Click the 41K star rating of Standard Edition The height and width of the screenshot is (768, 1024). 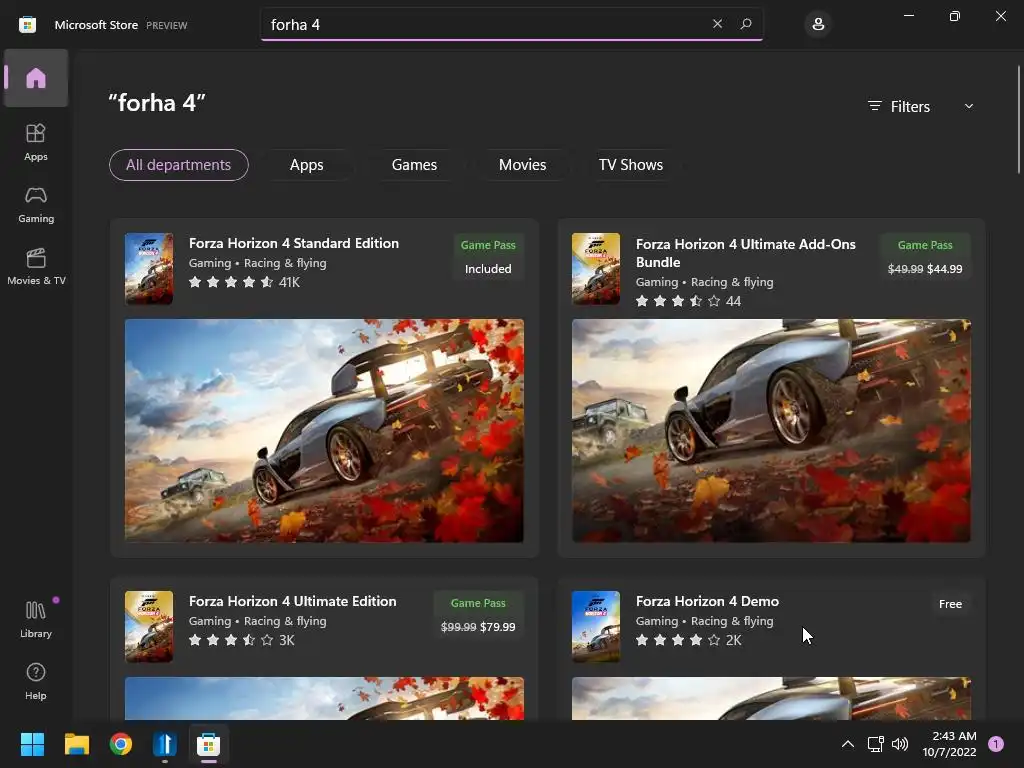(244, 282)
